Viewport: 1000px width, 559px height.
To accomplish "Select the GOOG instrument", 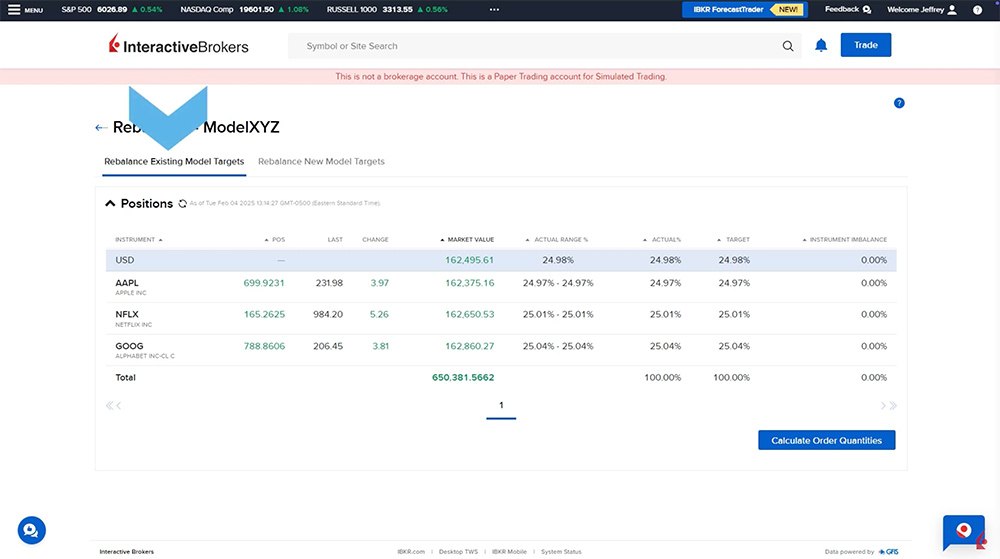I will pos(129,346).
